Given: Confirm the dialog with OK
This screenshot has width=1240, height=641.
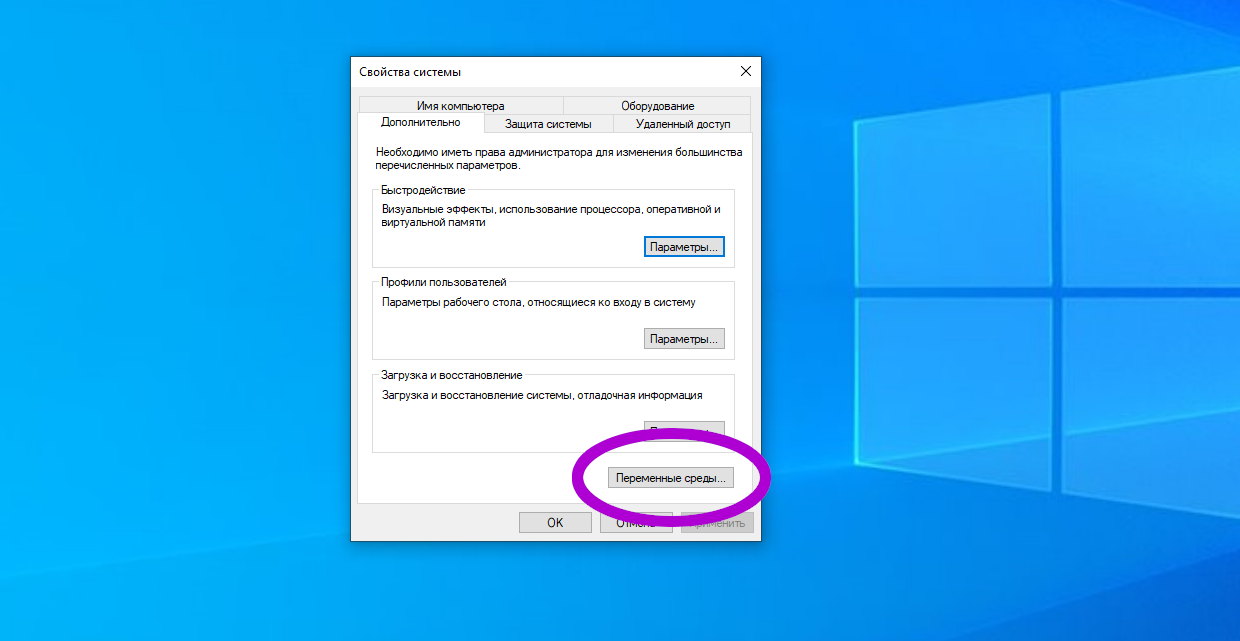Looking at the screenshot, I should point(555,522).
